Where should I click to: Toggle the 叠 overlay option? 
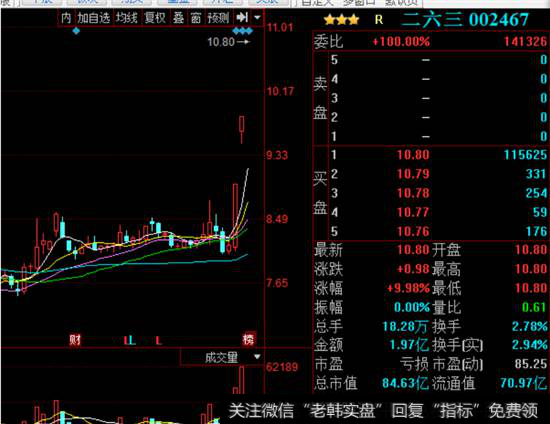pyautogui.click(x=179, y=18)
